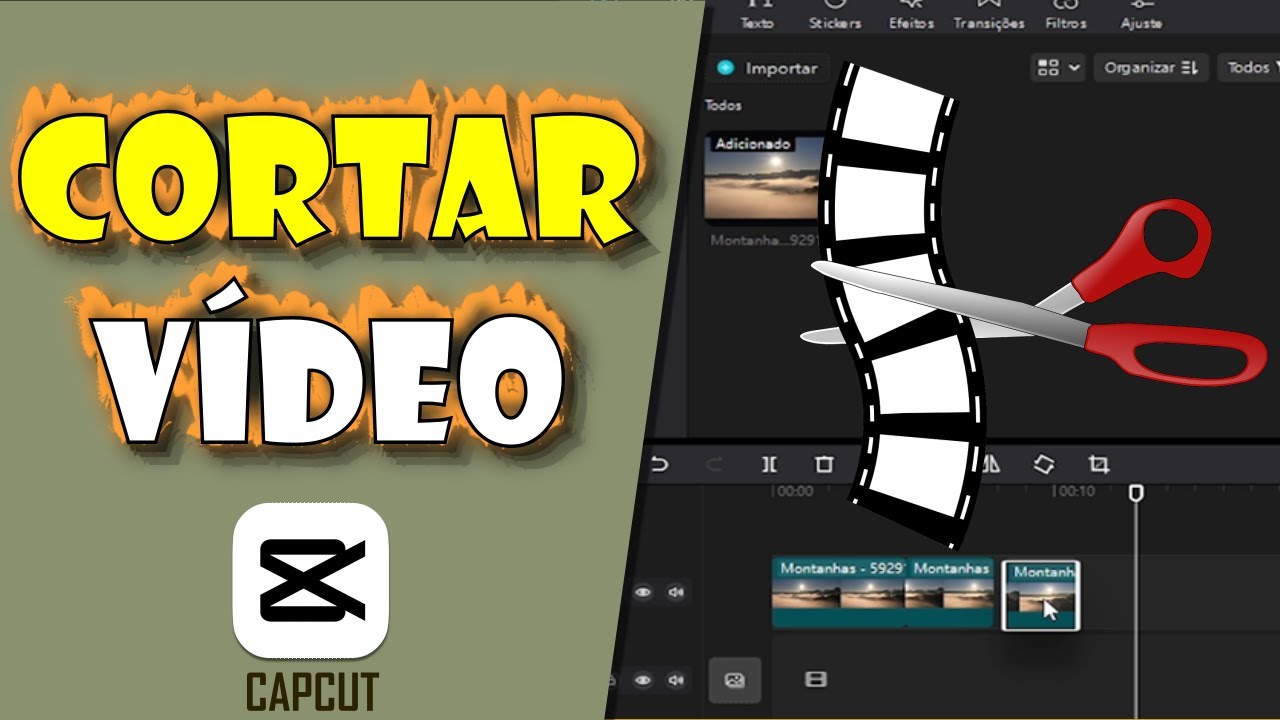Mute the video clips track speaker icon
Viewport: 1280px width, 720px height.
(677, 593)
